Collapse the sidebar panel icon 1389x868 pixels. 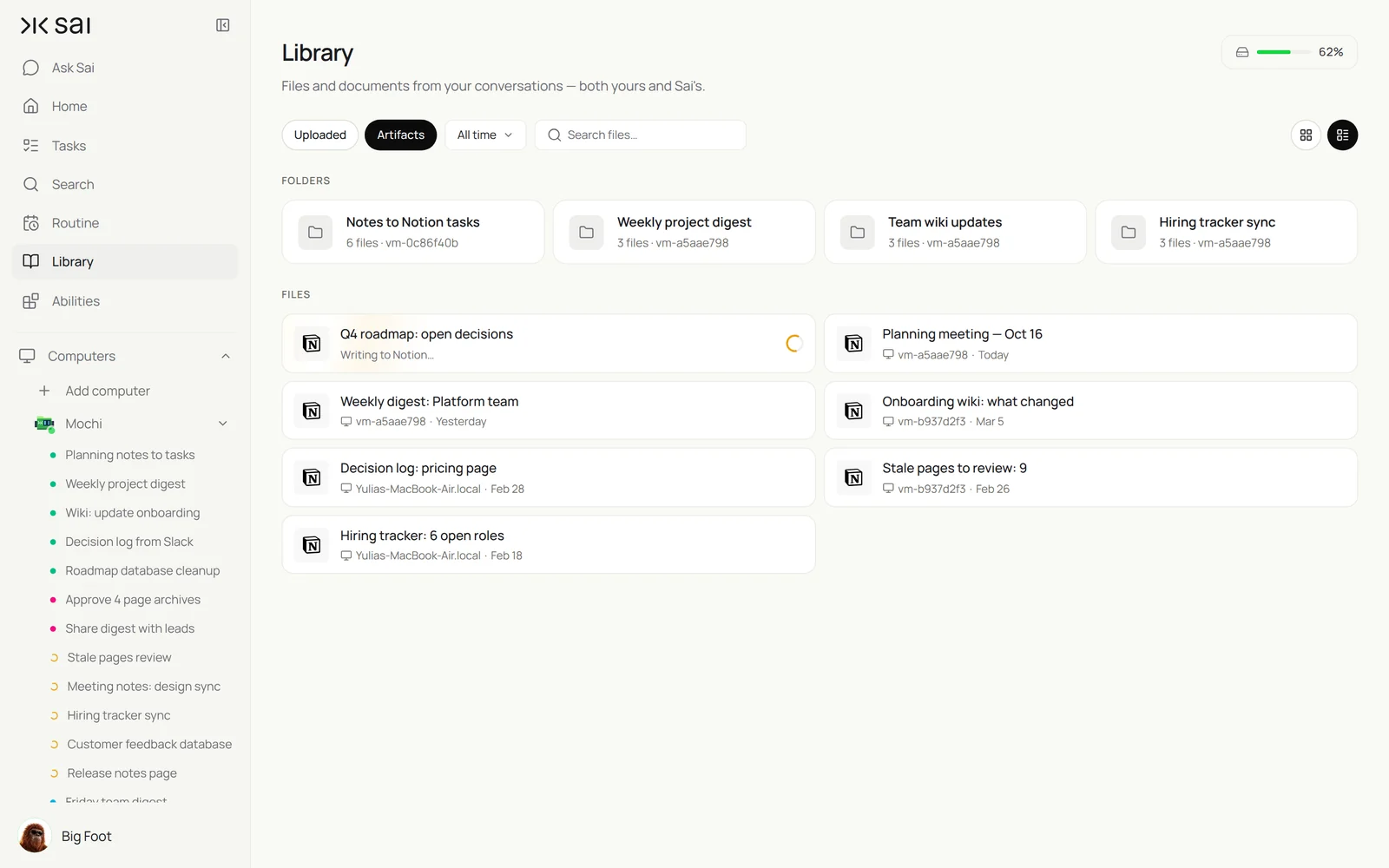tap(223, 25)
